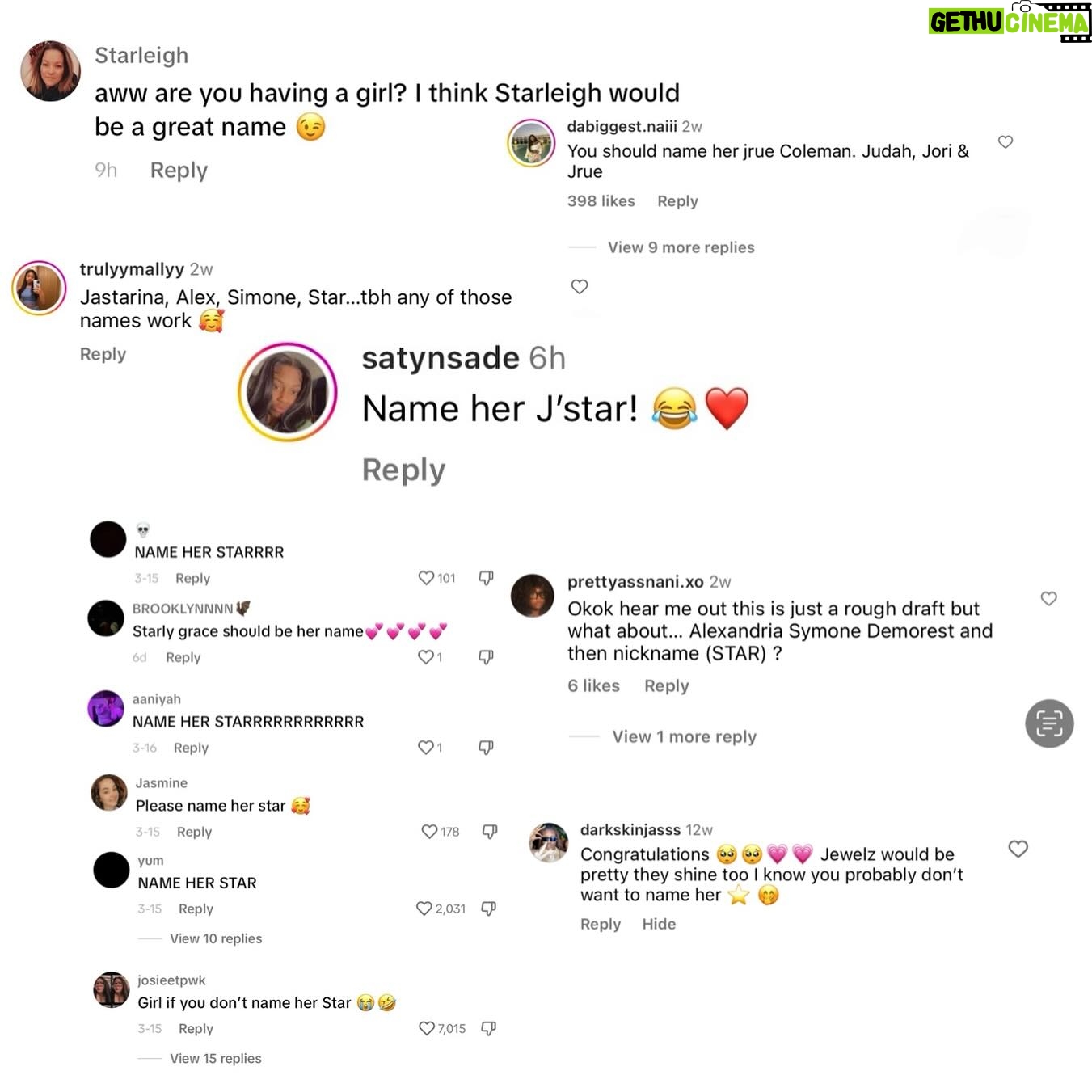Tap heart icon on prettyassnani.xo comment
This screenshot has height=1092, width=1092.
pos(1048,599)
